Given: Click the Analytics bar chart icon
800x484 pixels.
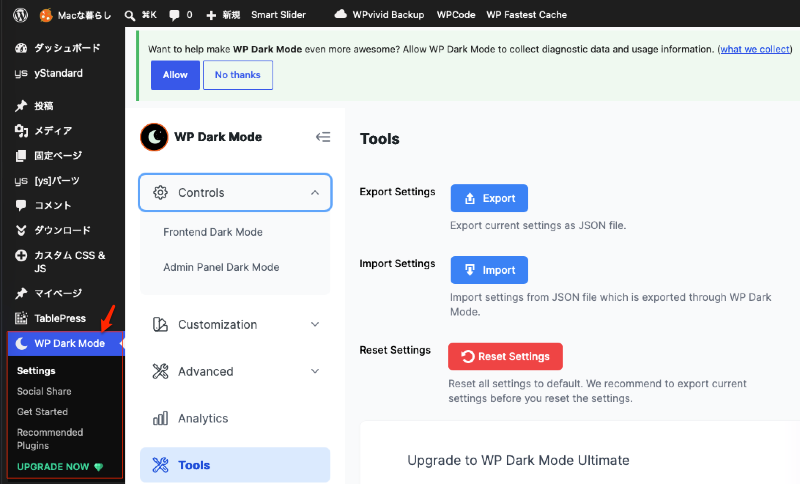Looking at the screenshot, I should click(160, 418).
